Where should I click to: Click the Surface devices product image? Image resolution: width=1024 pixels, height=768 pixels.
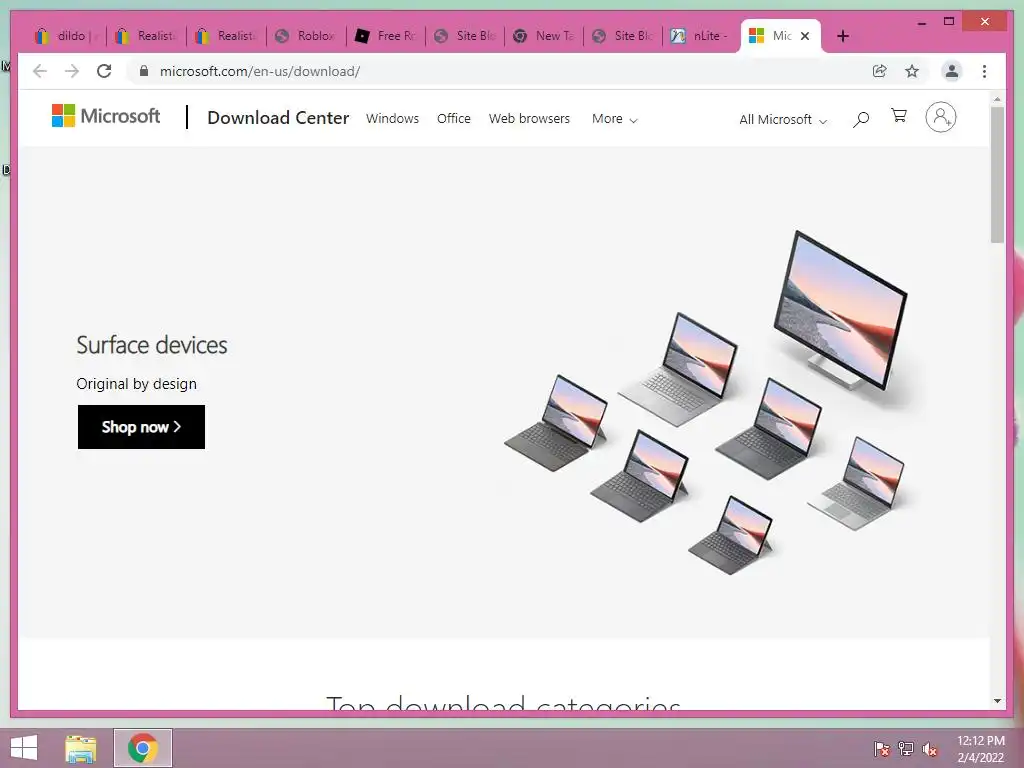tap(705, 403)
